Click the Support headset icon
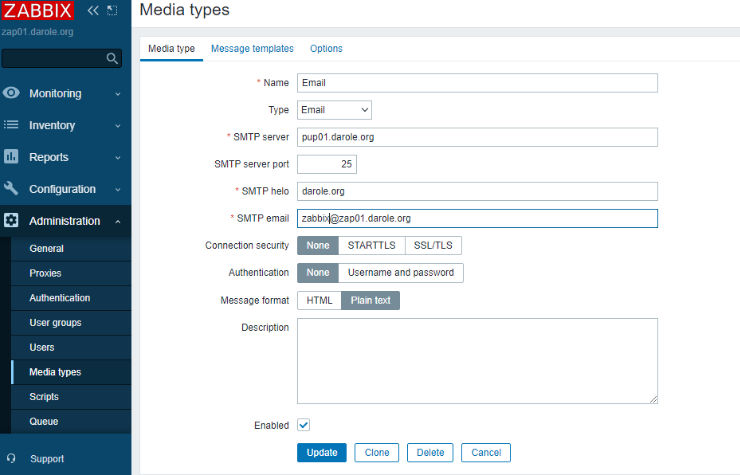The height and width of the screenshot is (475, 740). (12, 459)
